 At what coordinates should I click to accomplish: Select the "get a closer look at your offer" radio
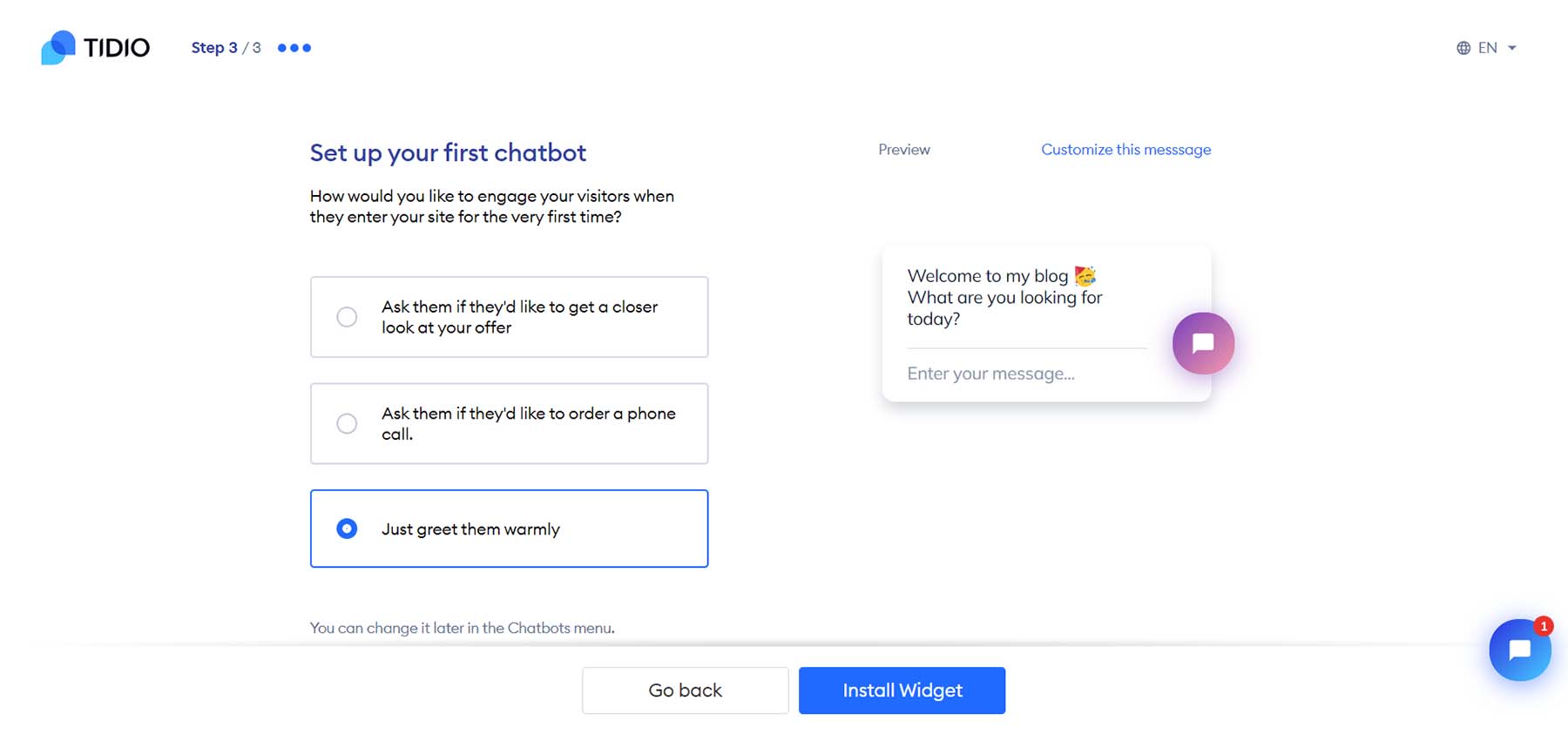[x=347, y=317]
